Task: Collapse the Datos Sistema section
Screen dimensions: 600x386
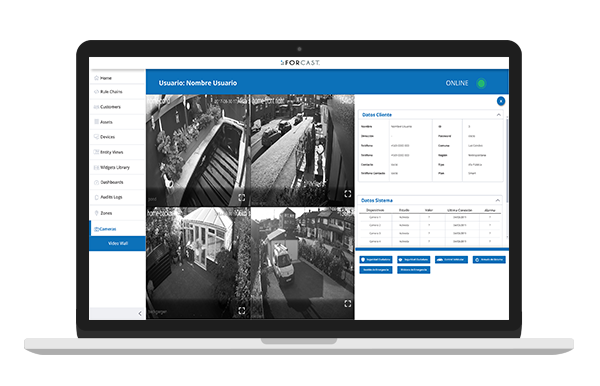Action: coord(497,200)
